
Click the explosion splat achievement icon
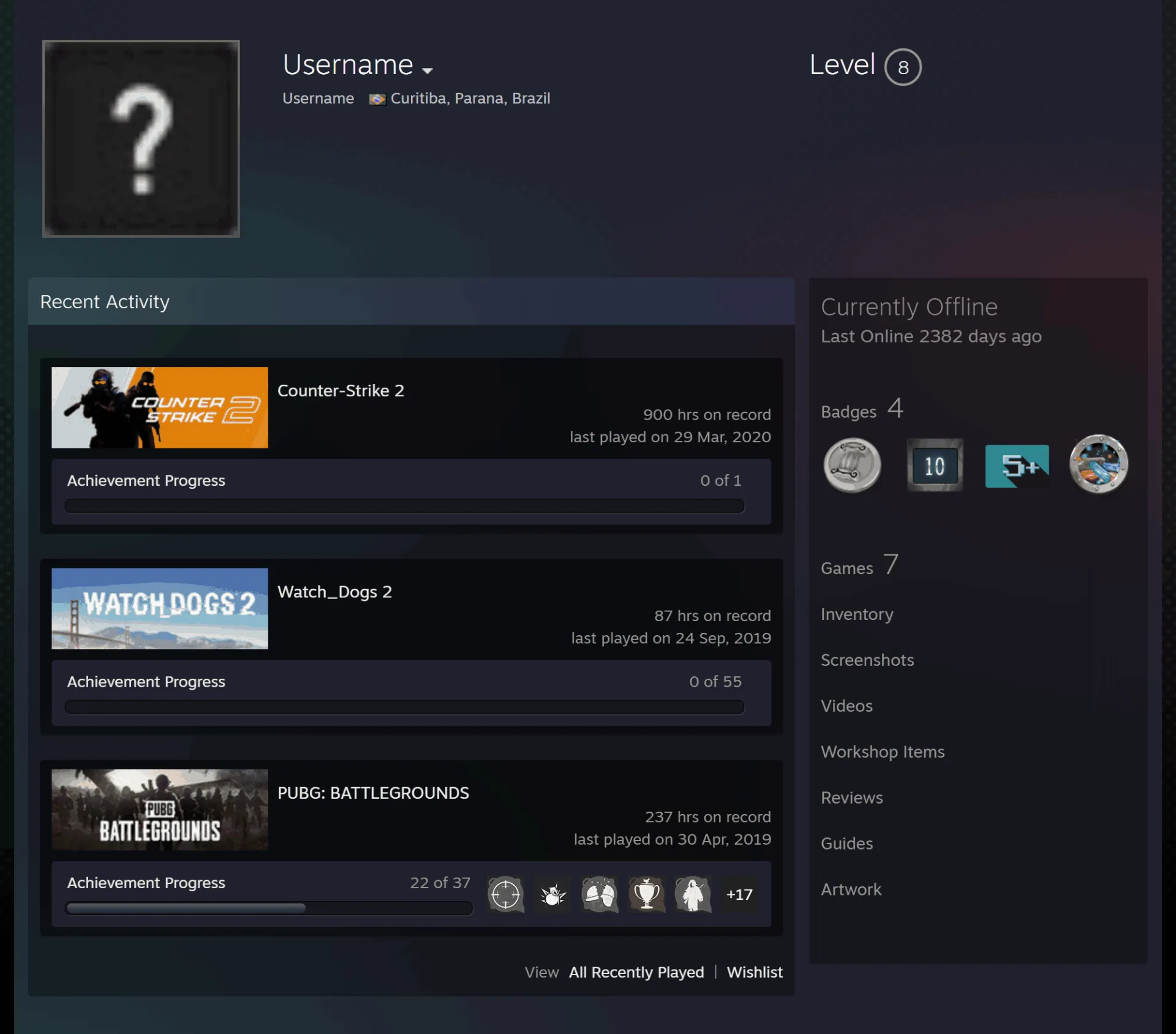coord(553,894)
